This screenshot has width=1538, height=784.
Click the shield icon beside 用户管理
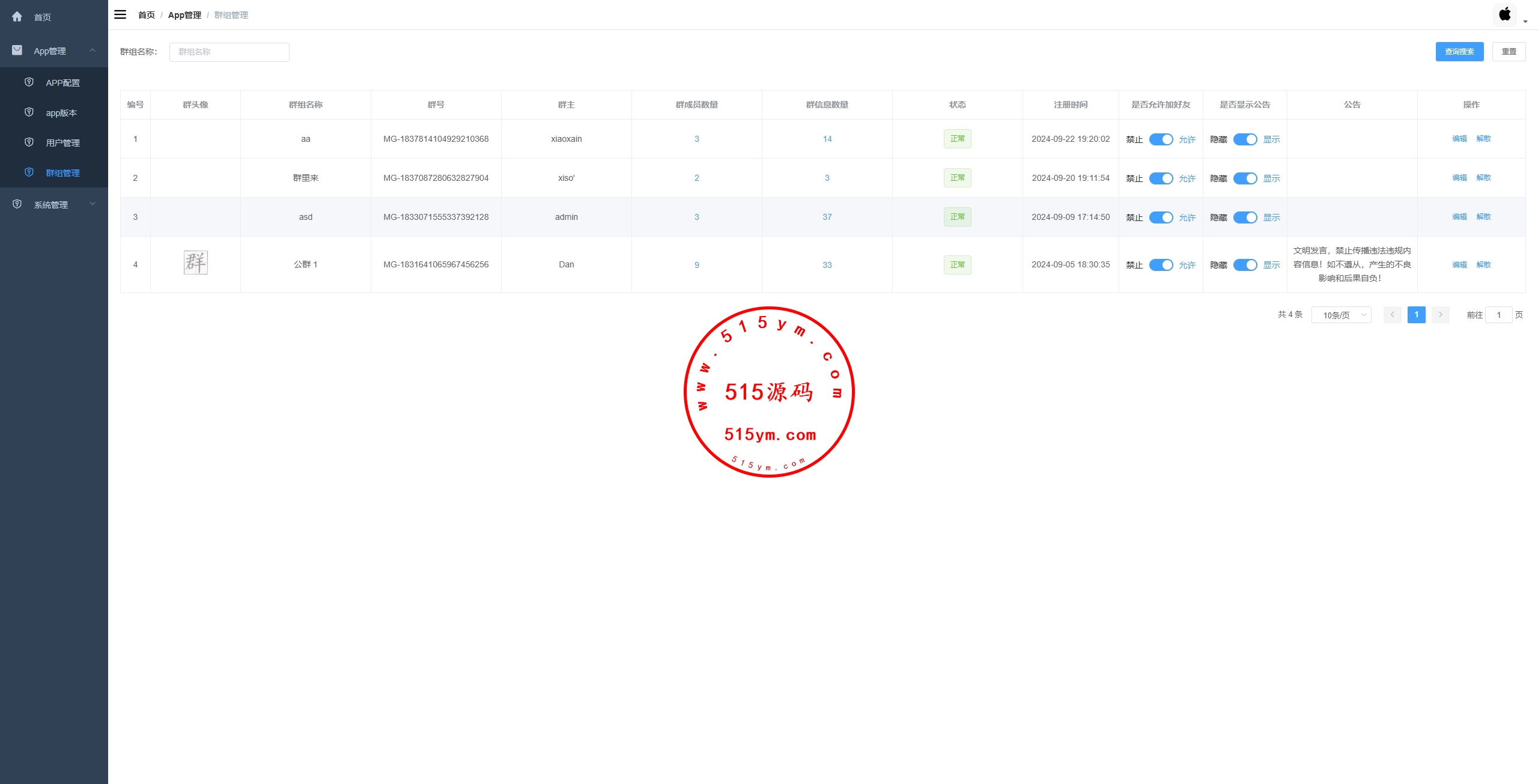29,142
